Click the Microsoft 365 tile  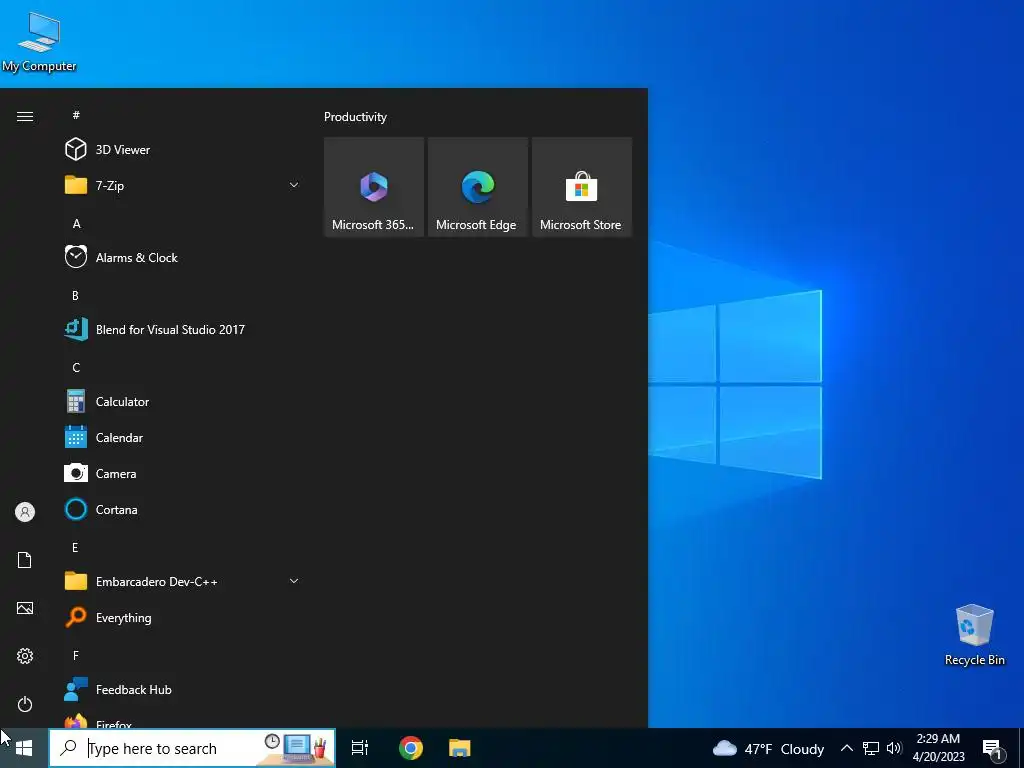[x=374, y=187]
